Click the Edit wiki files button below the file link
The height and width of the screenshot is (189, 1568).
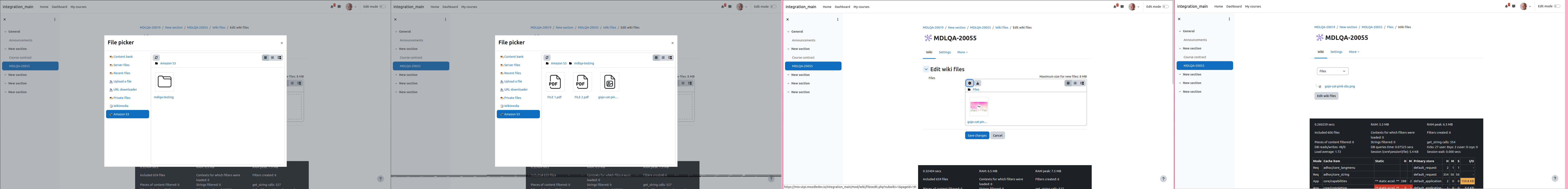click(x=1326, y=96)
